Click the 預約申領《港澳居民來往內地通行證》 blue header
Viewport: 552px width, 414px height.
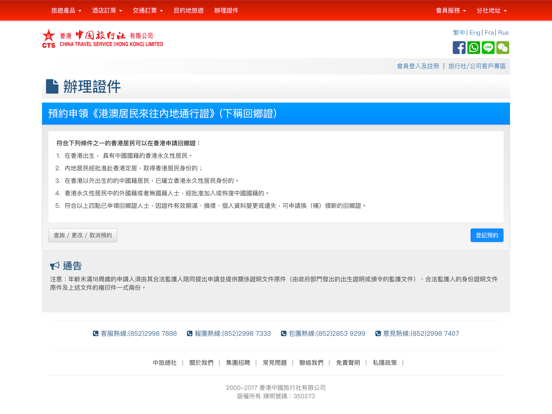click(x=276, y=114)
